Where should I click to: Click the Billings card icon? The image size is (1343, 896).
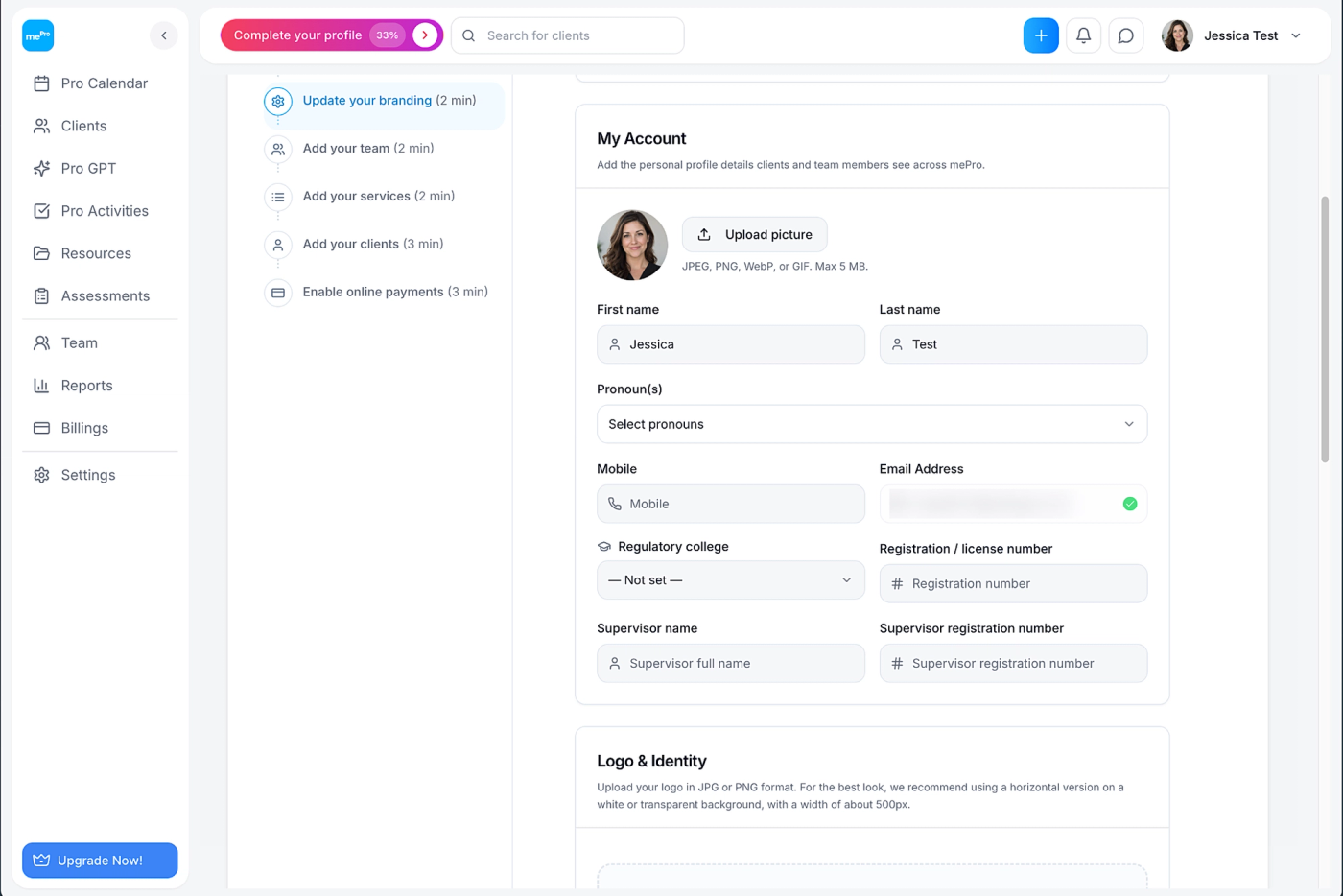[41, 428]
